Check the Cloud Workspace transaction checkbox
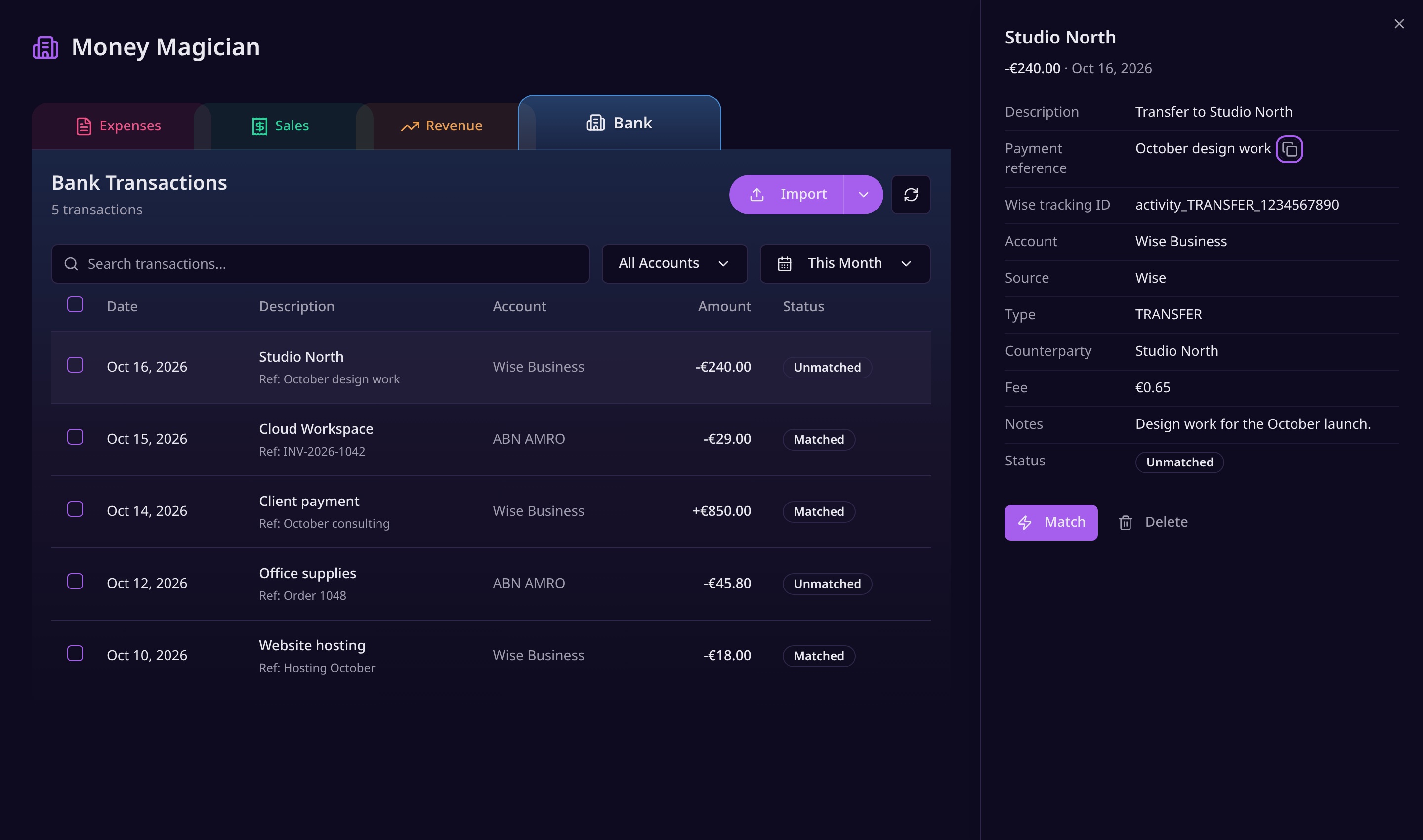 (75, 437)
